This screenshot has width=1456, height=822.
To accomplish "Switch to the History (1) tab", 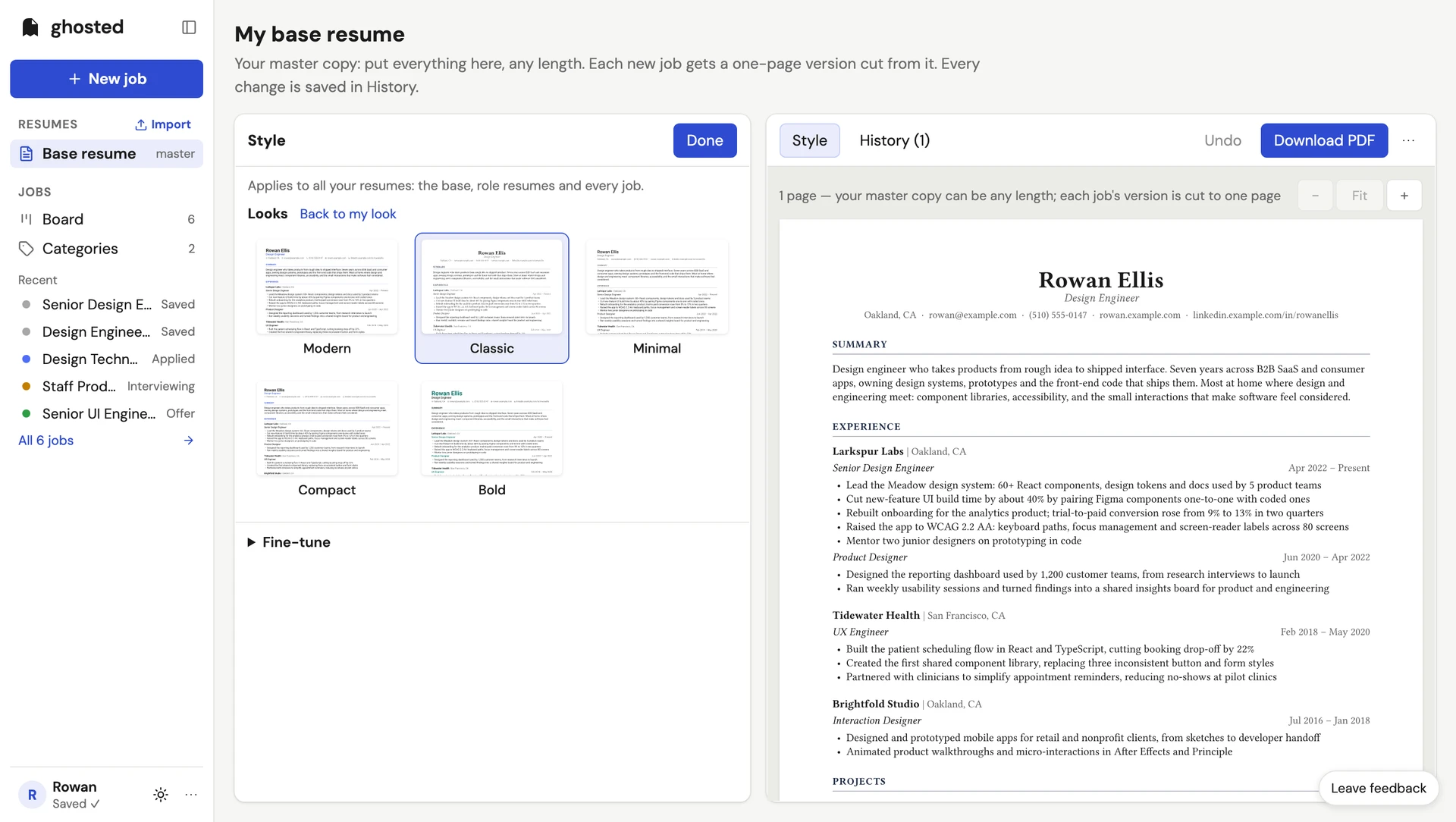I will click(894, 140).
